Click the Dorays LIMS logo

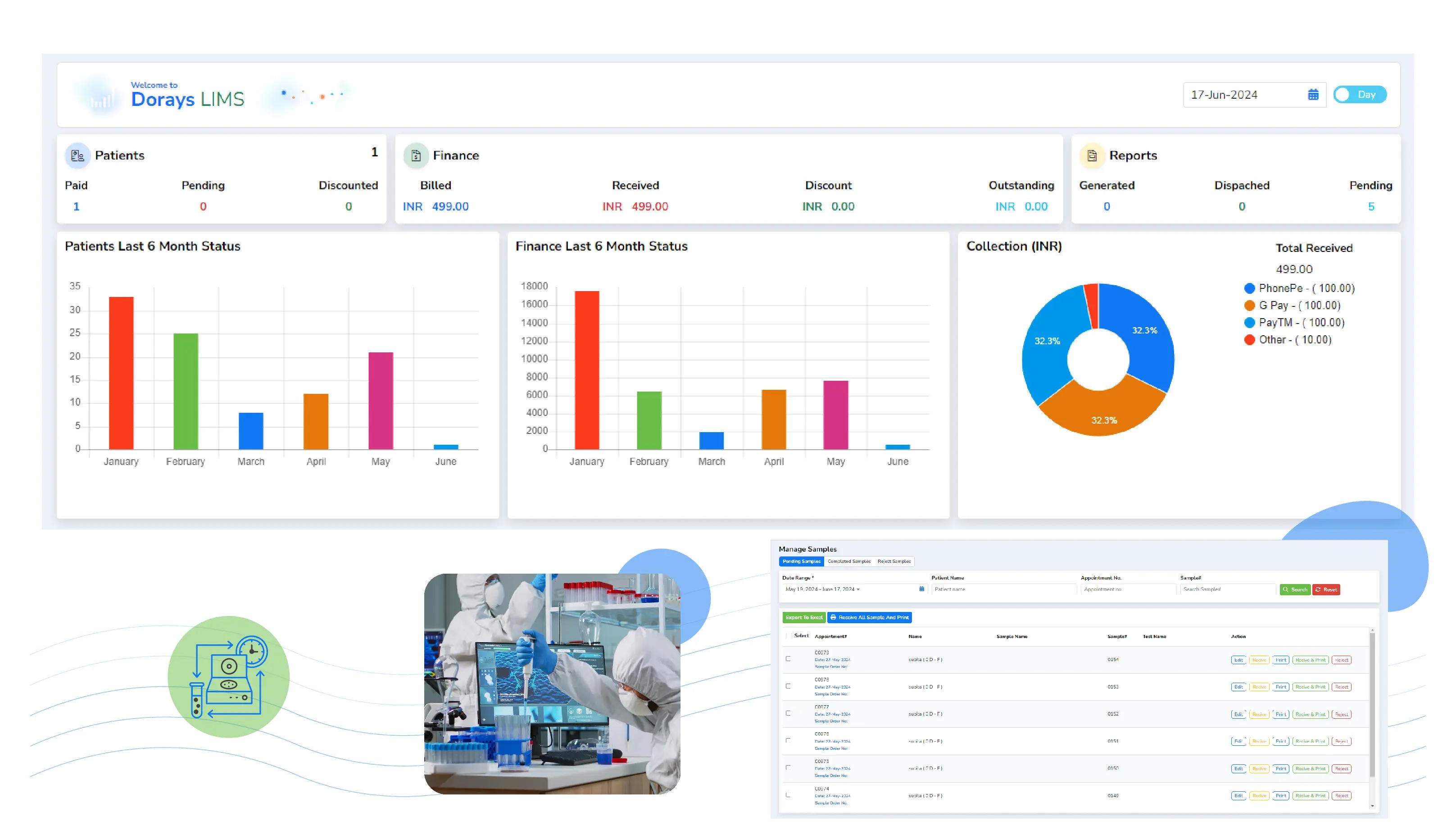[187, 95]
